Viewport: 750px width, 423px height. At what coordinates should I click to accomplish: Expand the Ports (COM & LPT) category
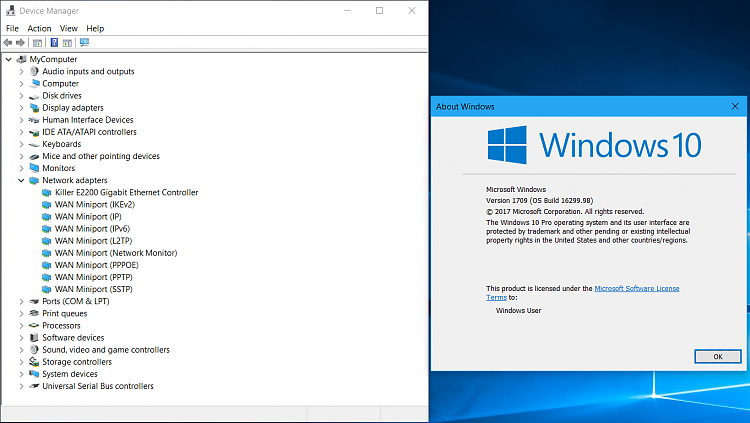(21, 301)
